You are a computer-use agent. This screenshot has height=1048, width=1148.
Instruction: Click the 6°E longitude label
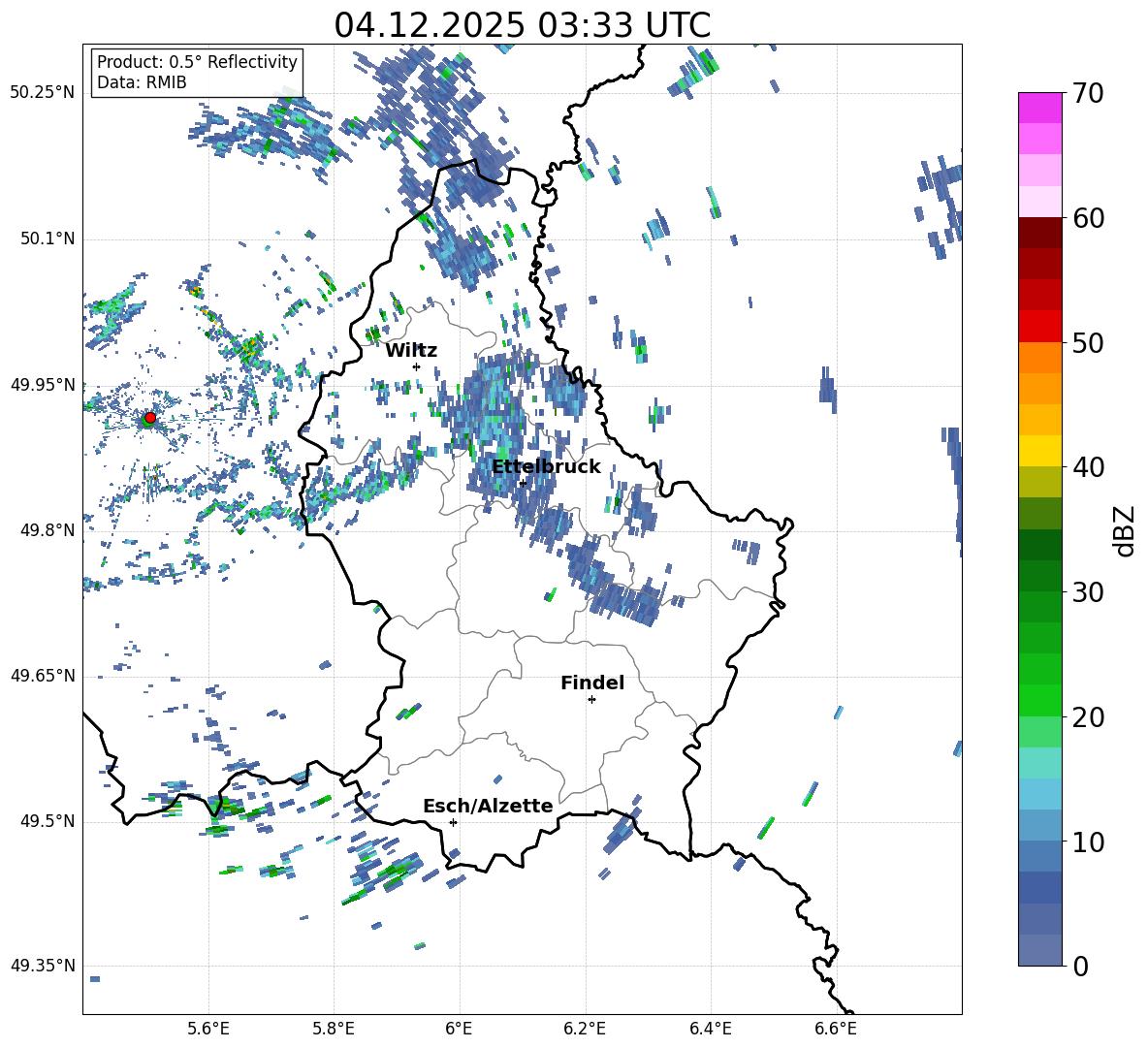point(459,1029)
